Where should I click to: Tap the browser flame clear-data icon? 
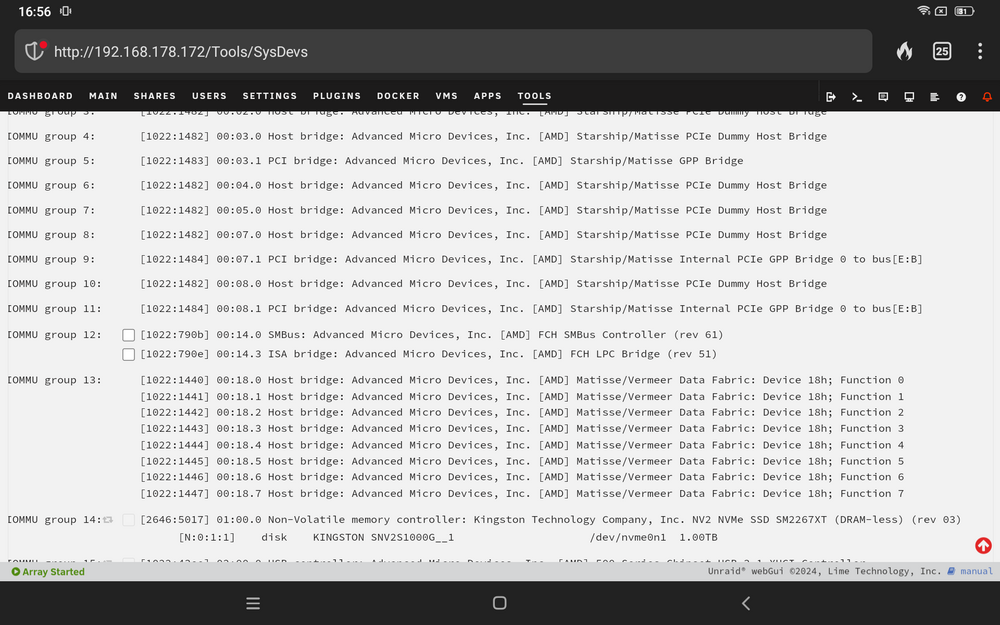(904, 51)
